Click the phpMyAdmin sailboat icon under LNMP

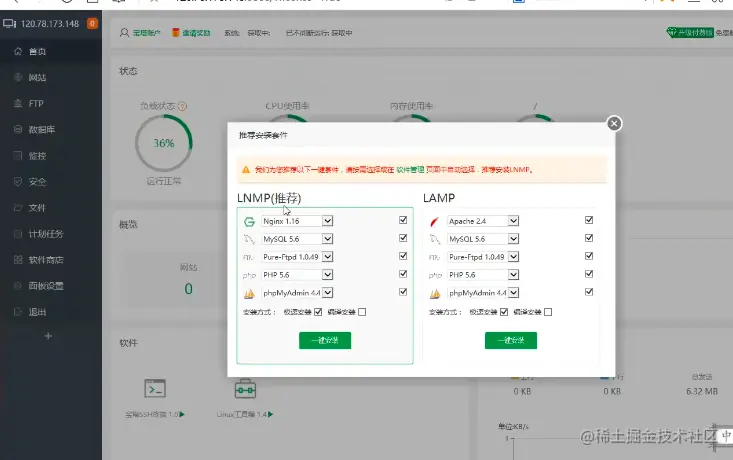[x=249, y=294]
